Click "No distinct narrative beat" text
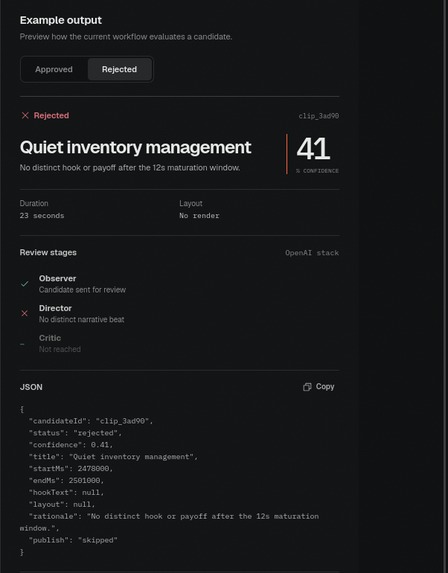The image size is (448, 573). tap(81, 320)
